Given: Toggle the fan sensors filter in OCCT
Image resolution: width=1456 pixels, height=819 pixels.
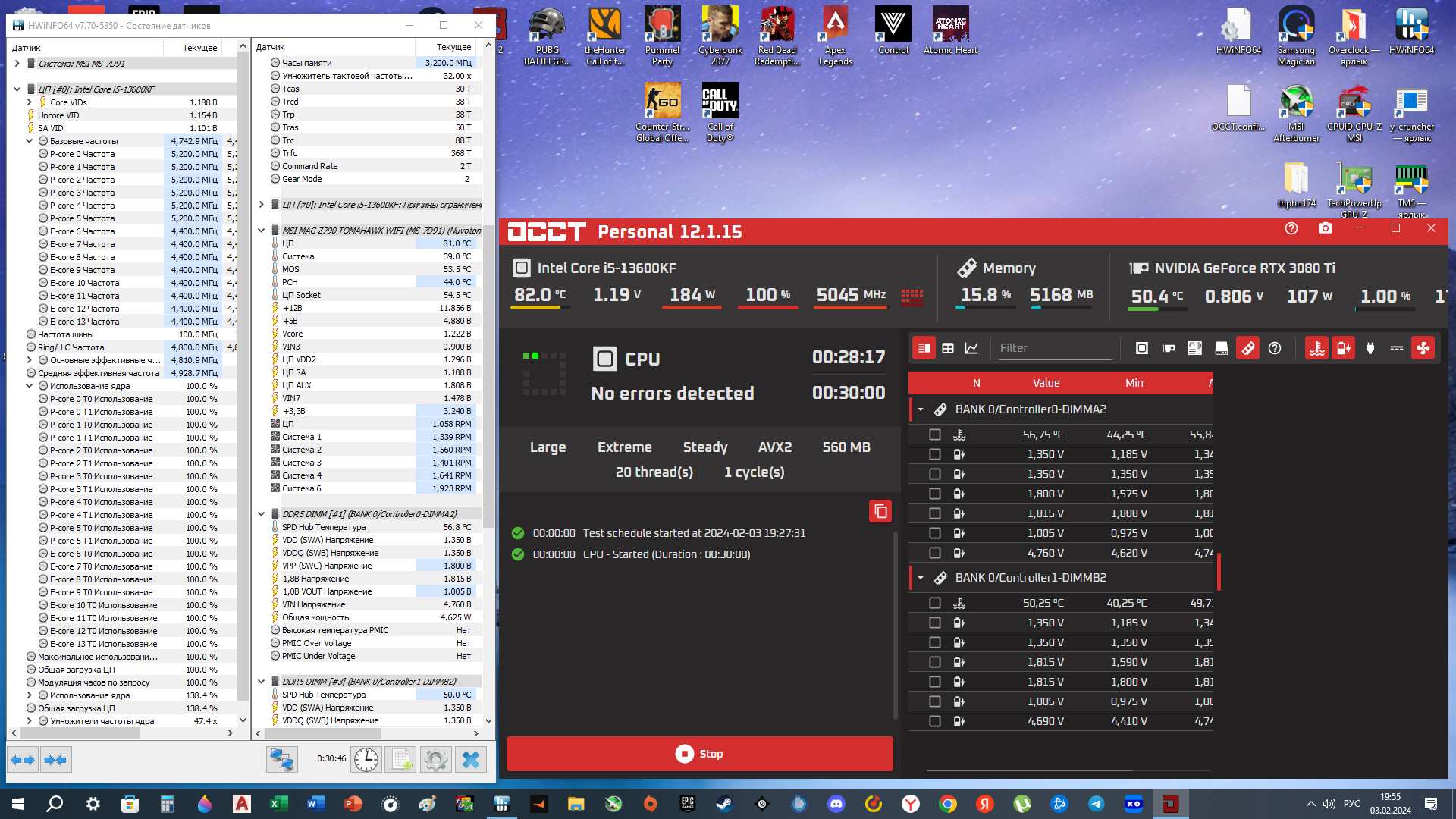Looking at the screenshot, I should point(1423,348).
